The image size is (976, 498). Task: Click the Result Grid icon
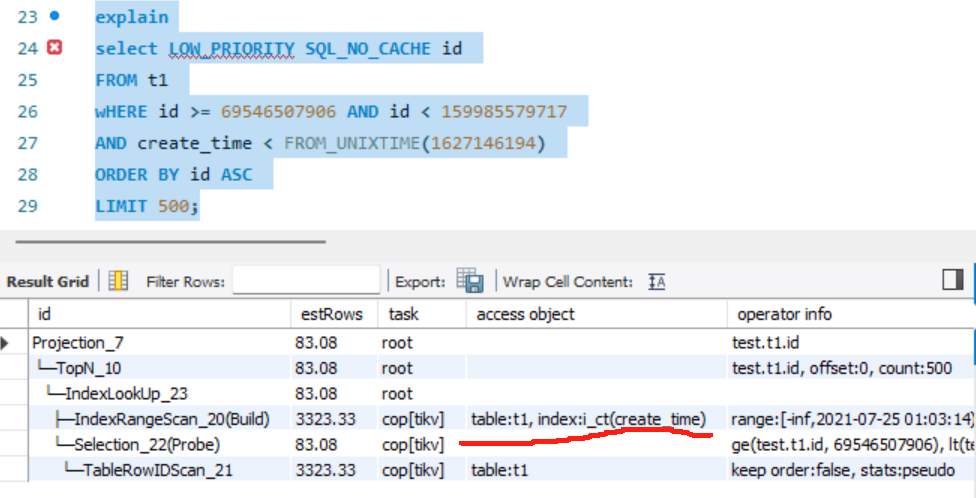[118, 281]
